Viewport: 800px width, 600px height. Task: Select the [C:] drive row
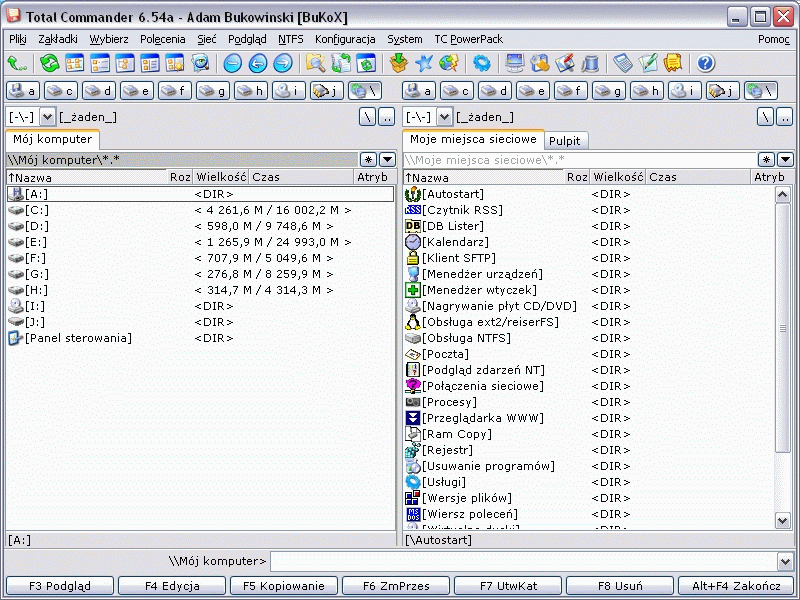pos(201,210)
